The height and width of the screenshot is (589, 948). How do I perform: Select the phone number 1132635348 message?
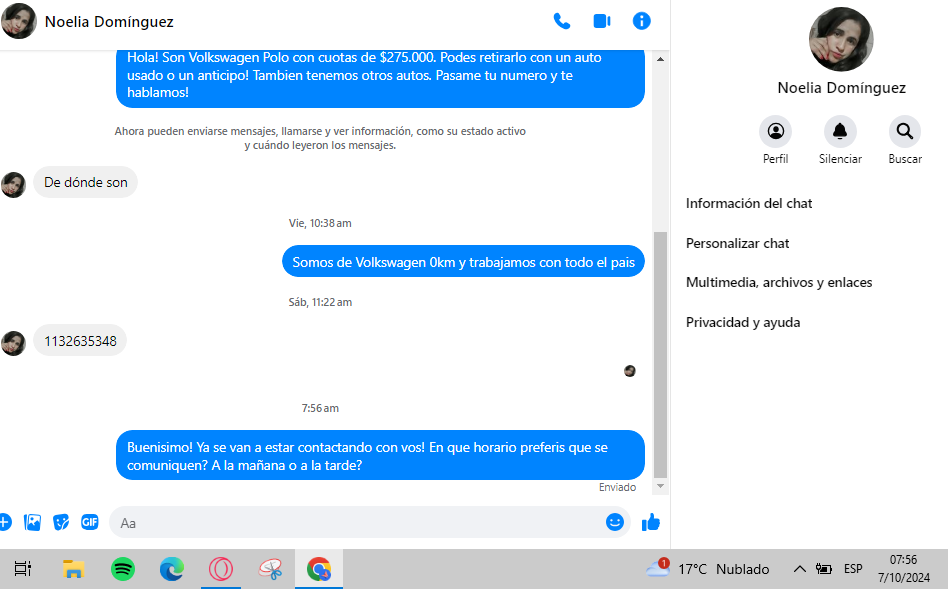80,340
